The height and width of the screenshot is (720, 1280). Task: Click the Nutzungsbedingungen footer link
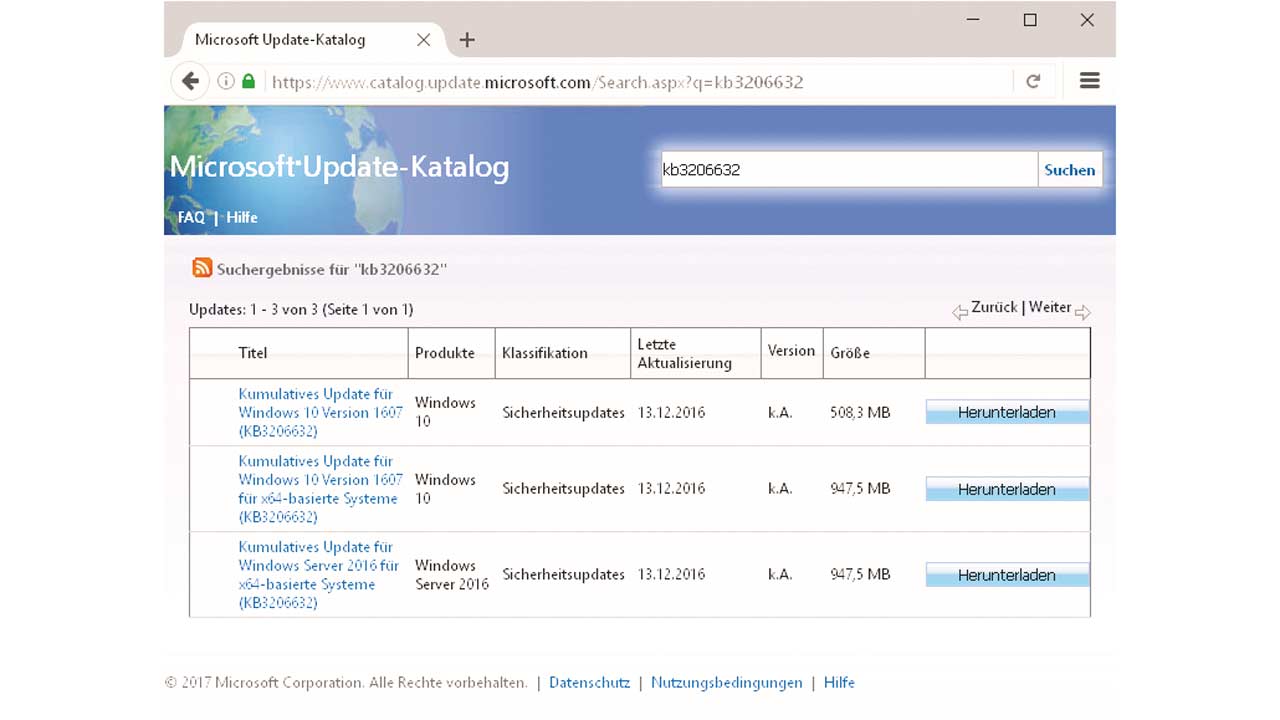(x=726, y=683)
